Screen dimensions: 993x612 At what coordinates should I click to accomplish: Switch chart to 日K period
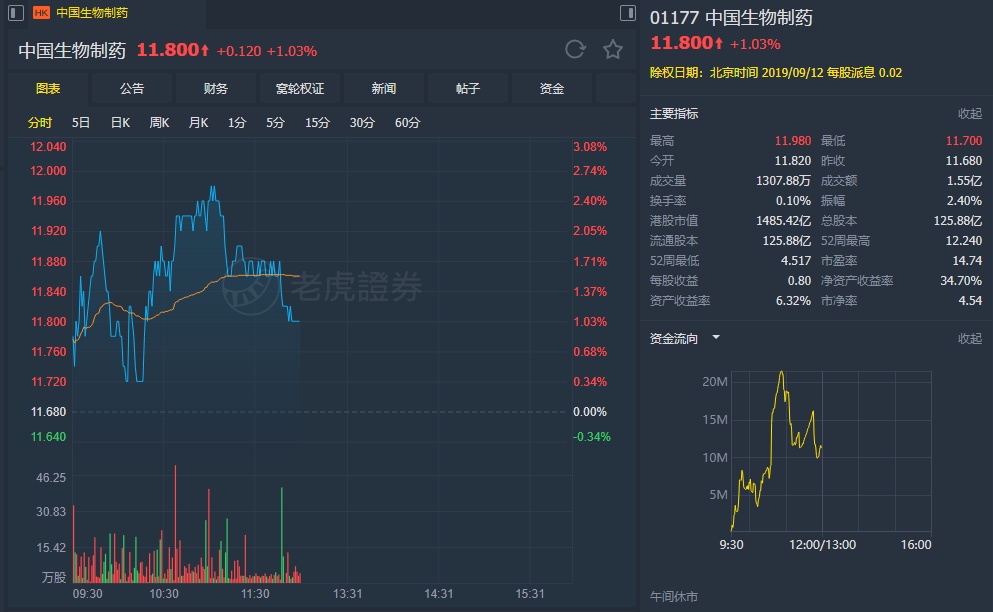(120, 123)
